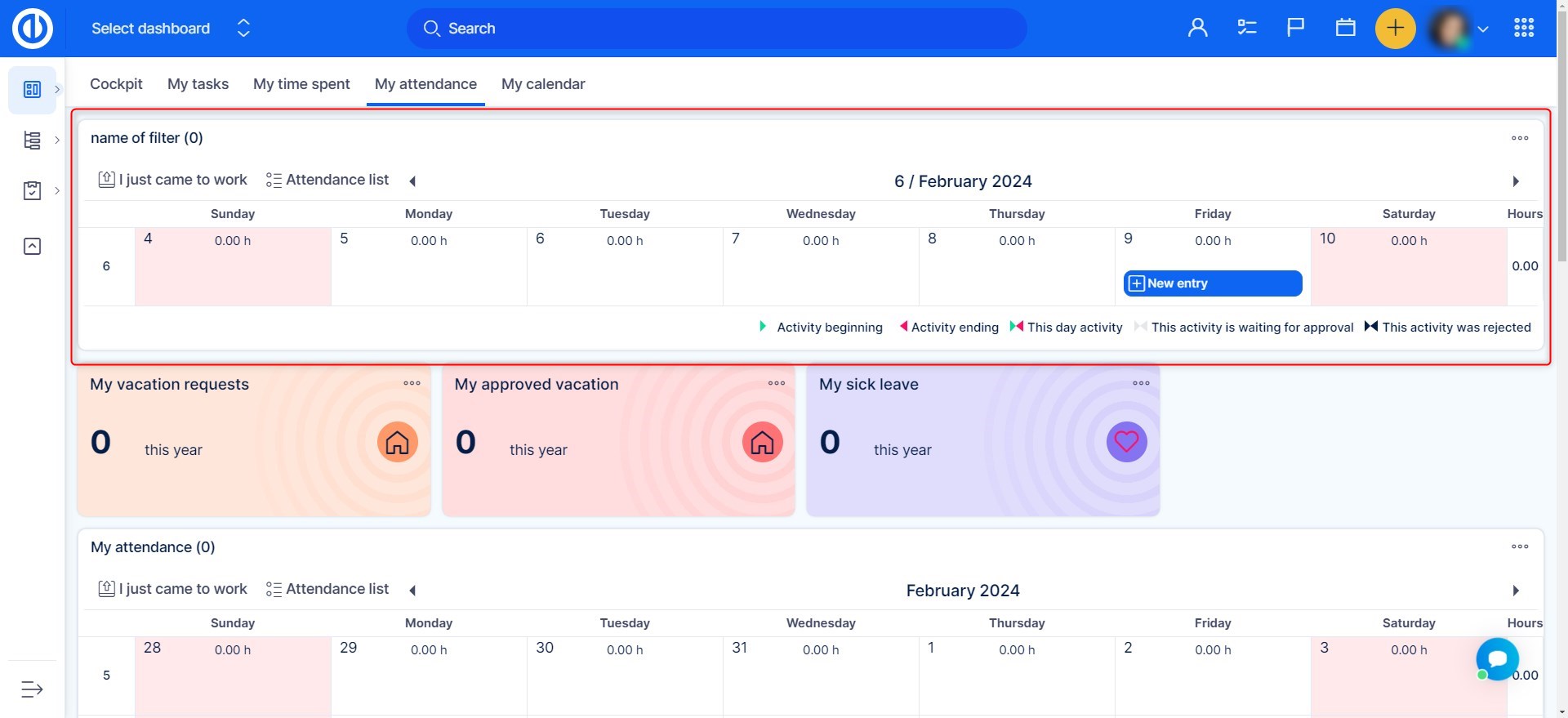The height and width of the screenshot is (718, 1568).
Task: Open the live chat bubble
Action: pyautogui.click(x=1497, y=658)
